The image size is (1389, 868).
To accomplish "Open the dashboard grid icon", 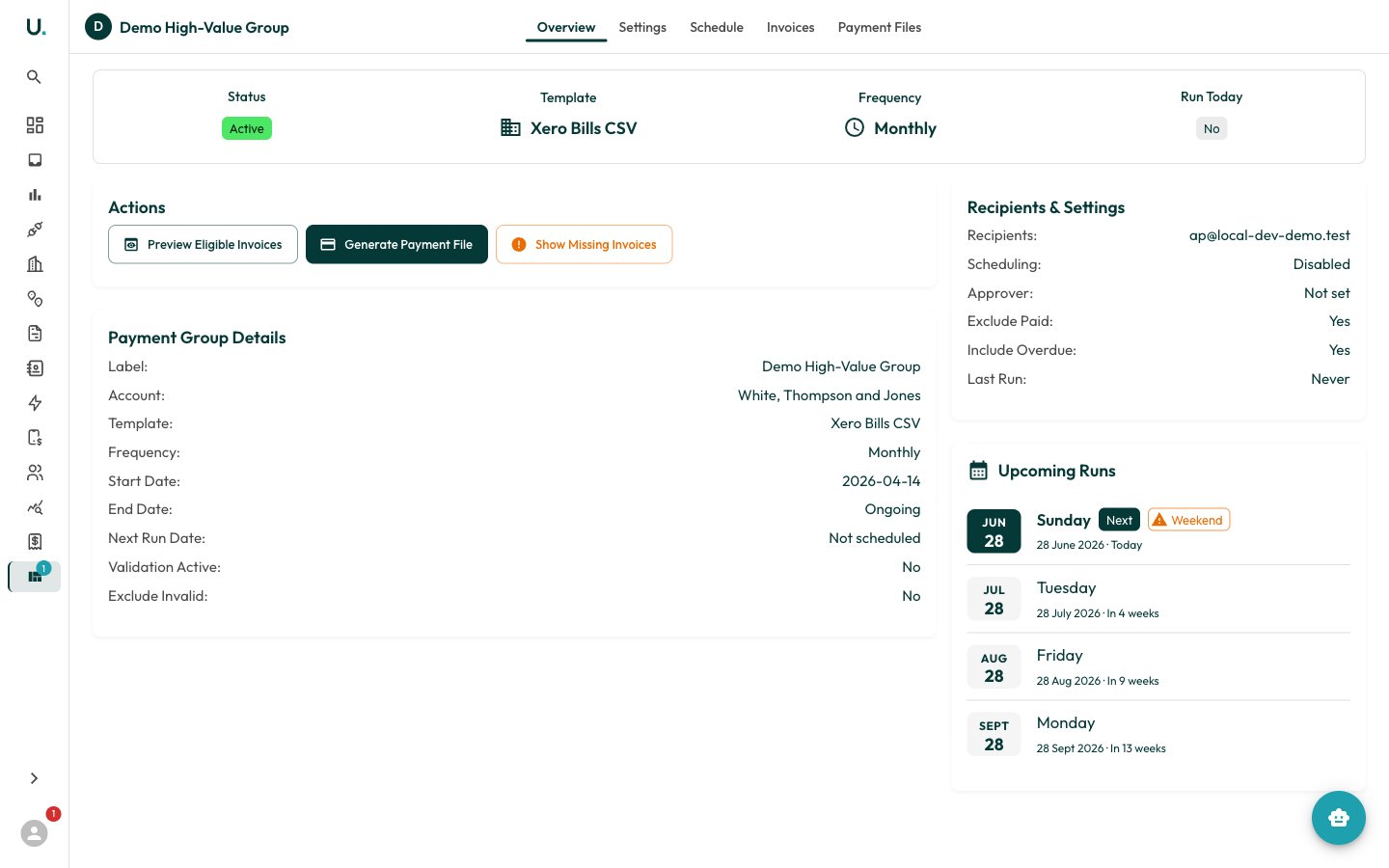I will pyautogui.click(x=35, y=125).
